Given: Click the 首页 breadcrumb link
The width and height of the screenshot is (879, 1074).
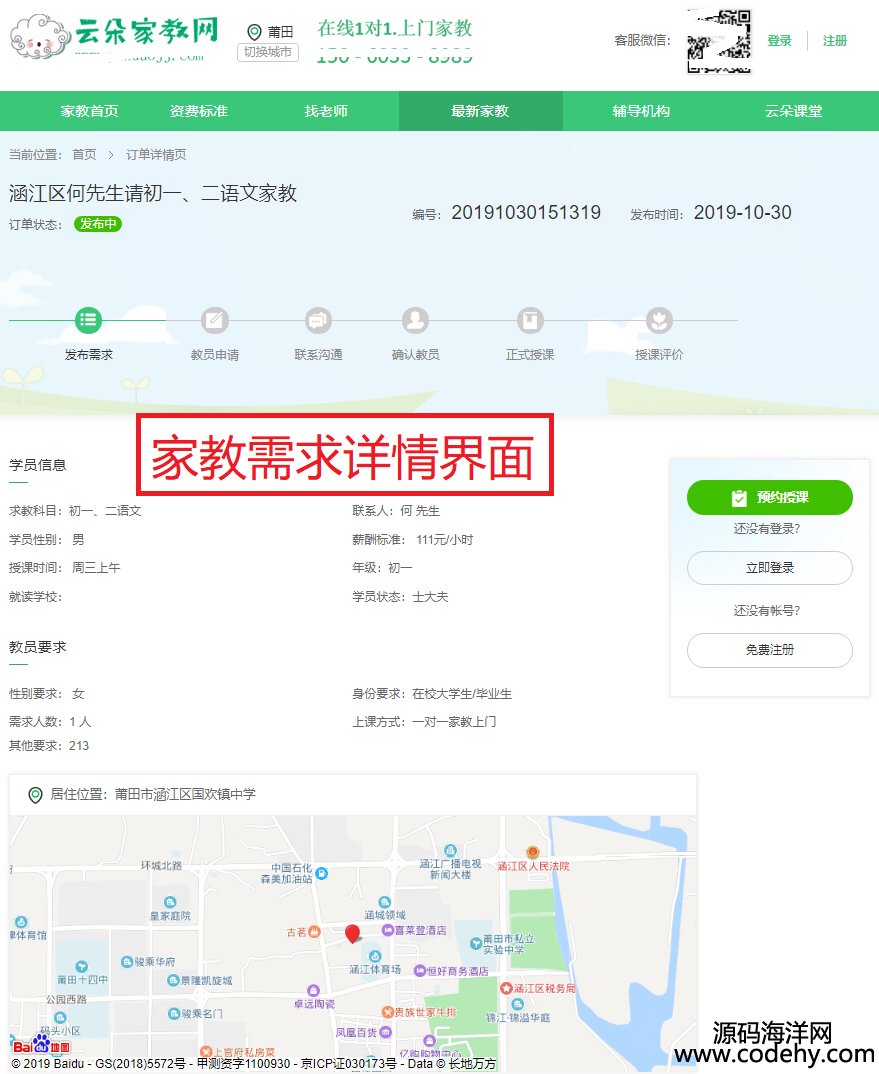Looking at the screenshot, I should point(84,155).
